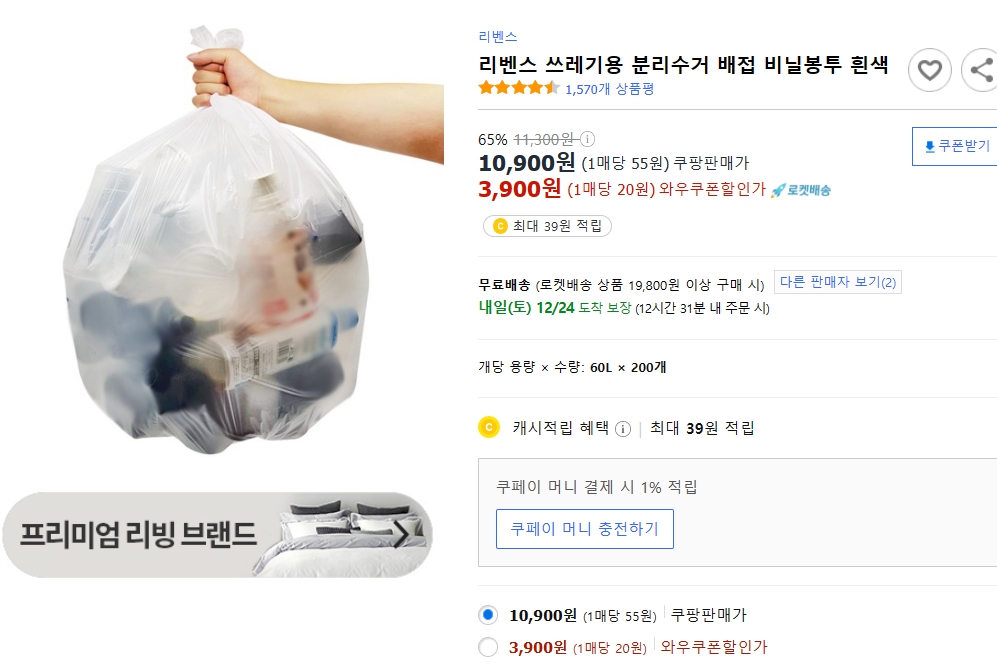Click the product title 리벤스 쓰레기용 비닐봉투

[x=683, y=65]
